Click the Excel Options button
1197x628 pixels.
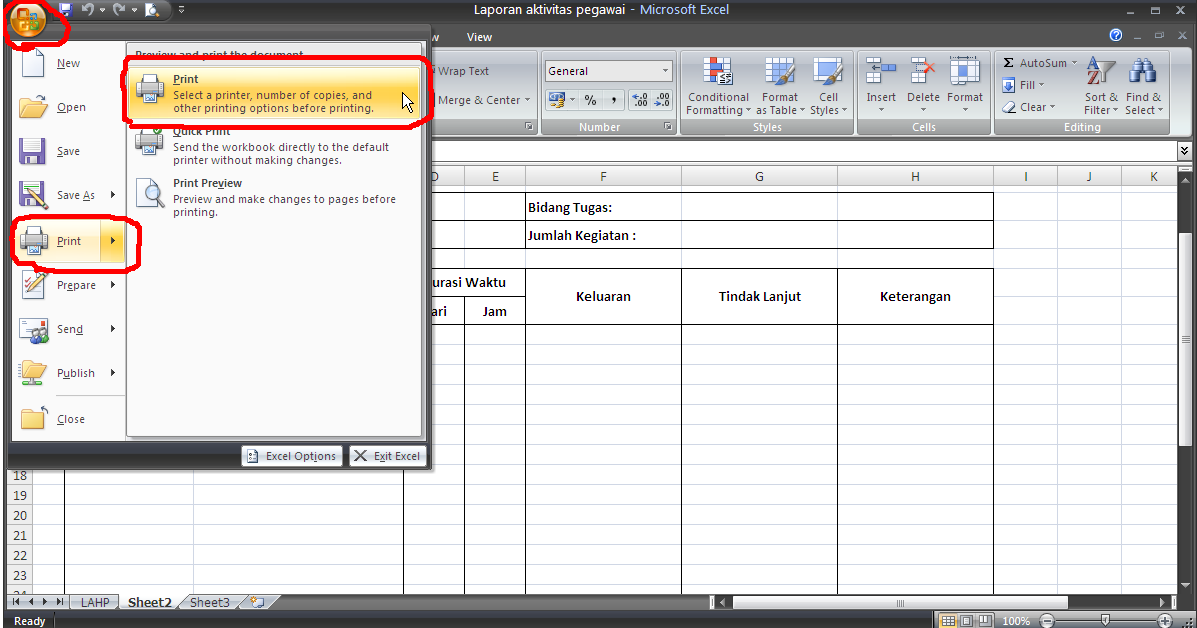click(x=291, y=455)
